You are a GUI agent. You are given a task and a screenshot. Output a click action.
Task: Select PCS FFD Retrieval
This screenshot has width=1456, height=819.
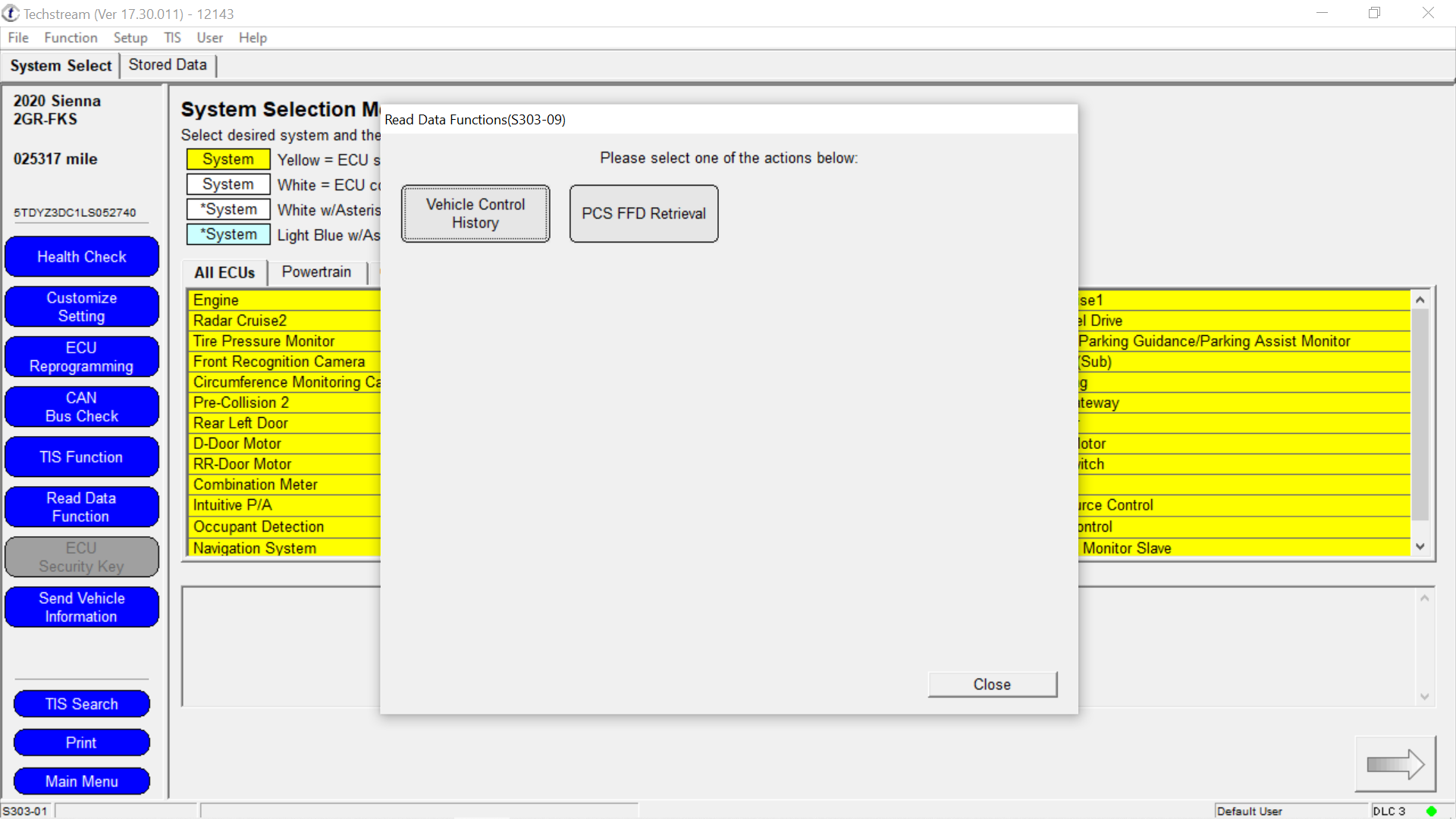pos(644,214)
